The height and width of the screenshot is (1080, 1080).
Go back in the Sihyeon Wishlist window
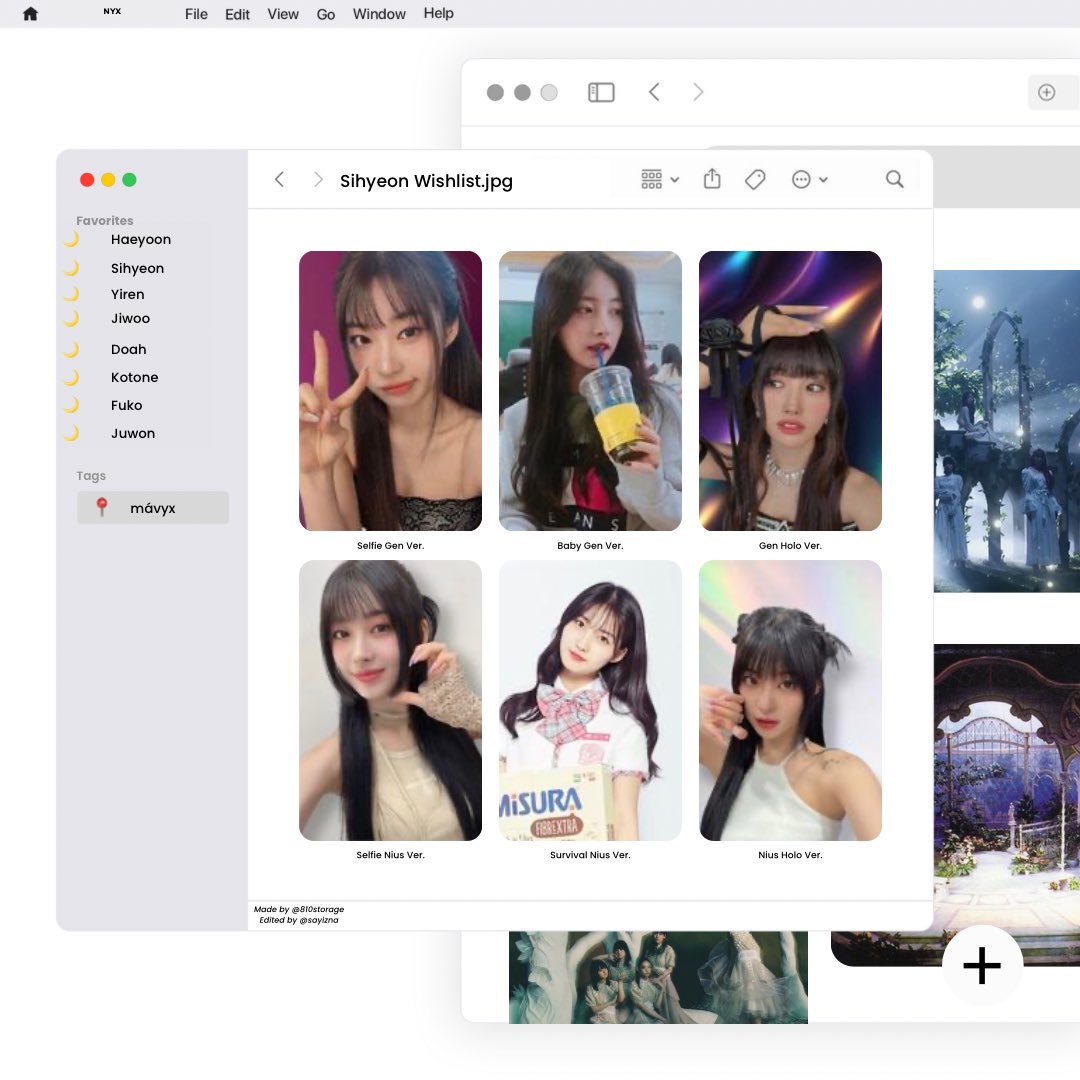pyautogui.click(x=279, y=180)
